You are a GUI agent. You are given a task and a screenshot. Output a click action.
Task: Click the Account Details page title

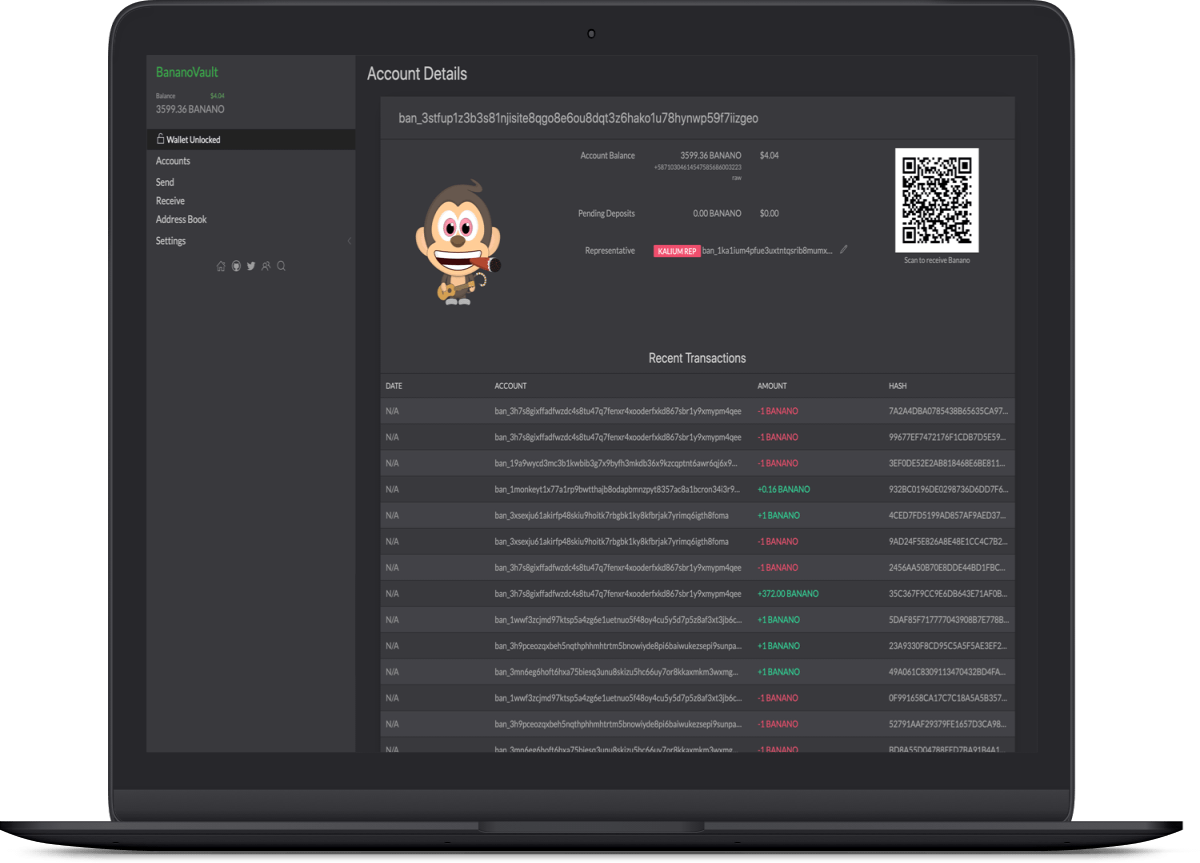pyautogui.click(x=417, y=74)
